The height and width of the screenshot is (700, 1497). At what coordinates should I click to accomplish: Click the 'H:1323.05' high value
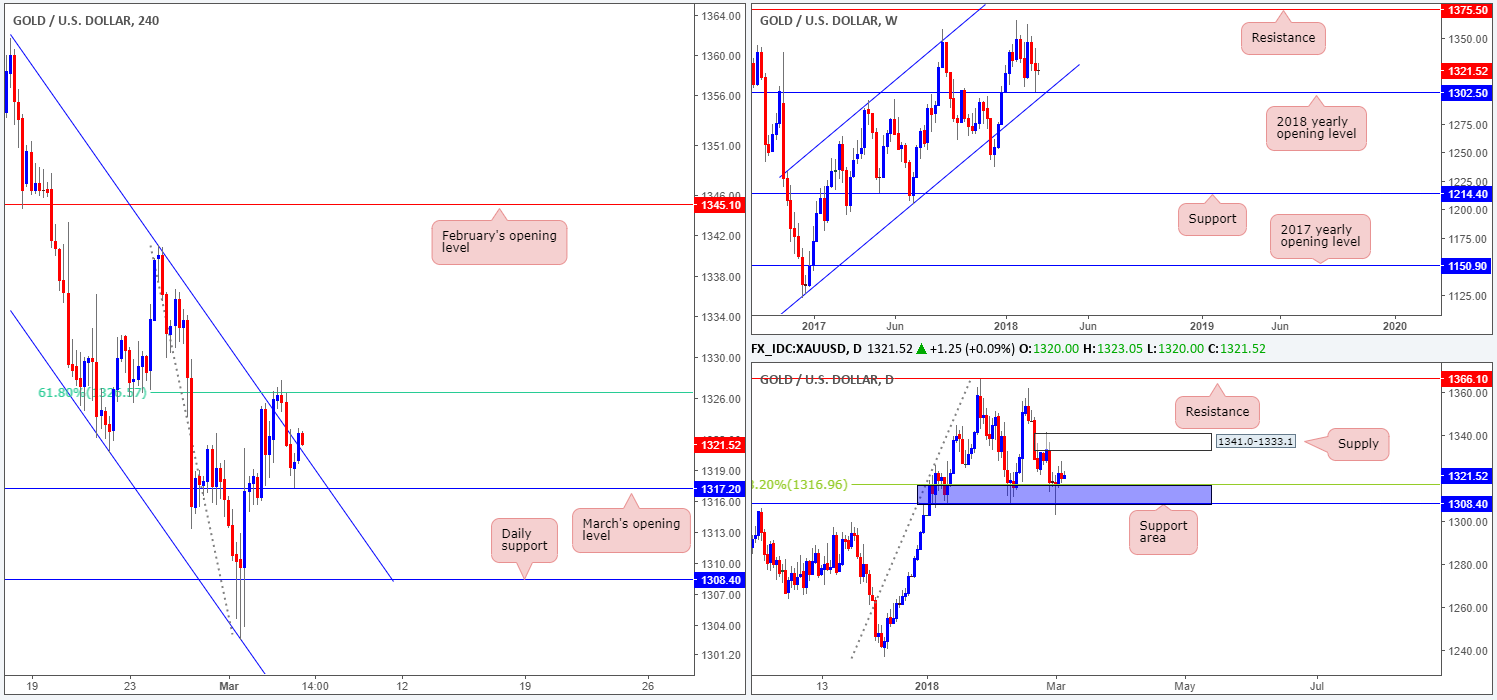click(x=1114, y=347)
